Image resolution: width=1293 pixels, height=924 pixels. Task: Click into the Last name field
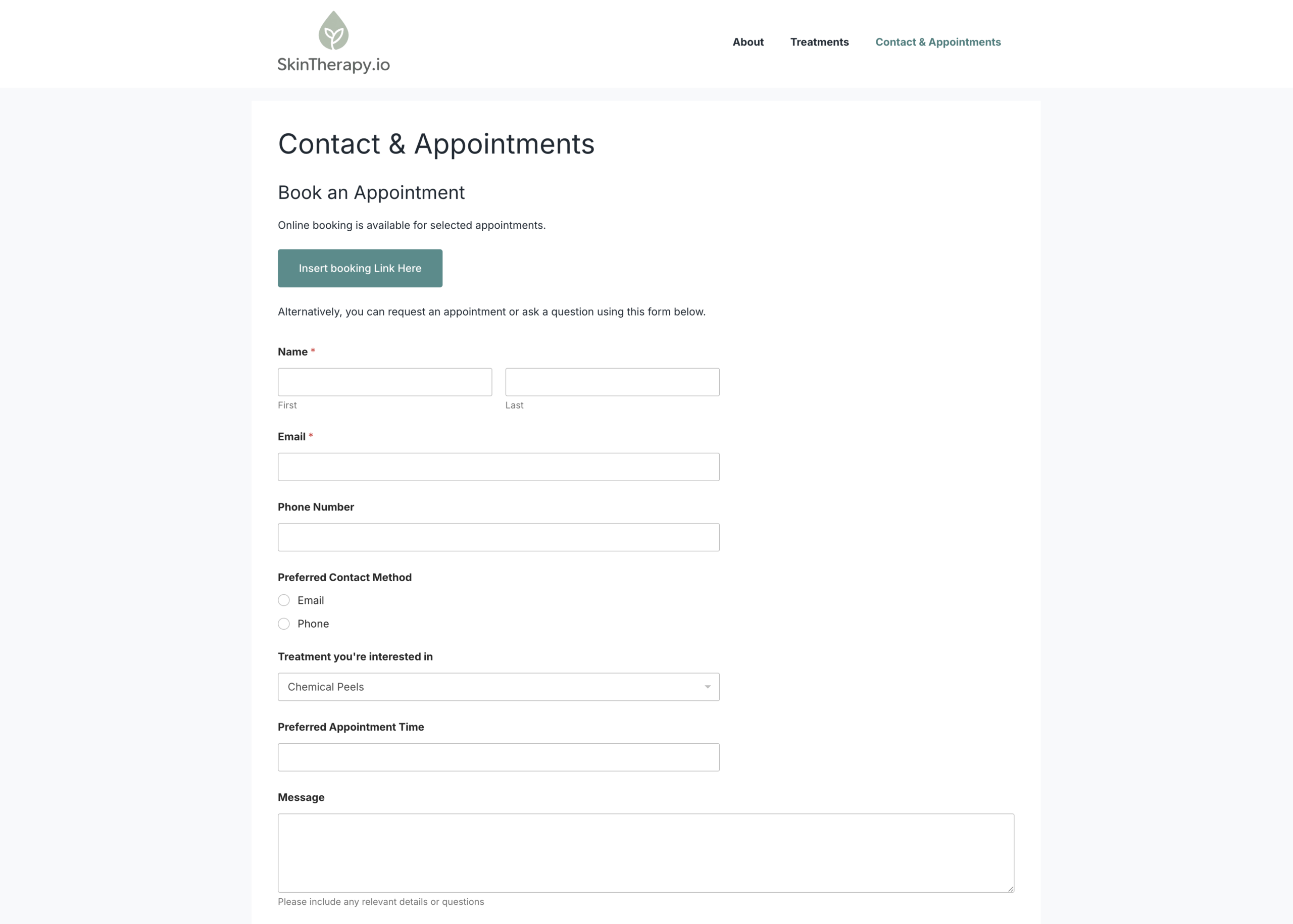612,382
